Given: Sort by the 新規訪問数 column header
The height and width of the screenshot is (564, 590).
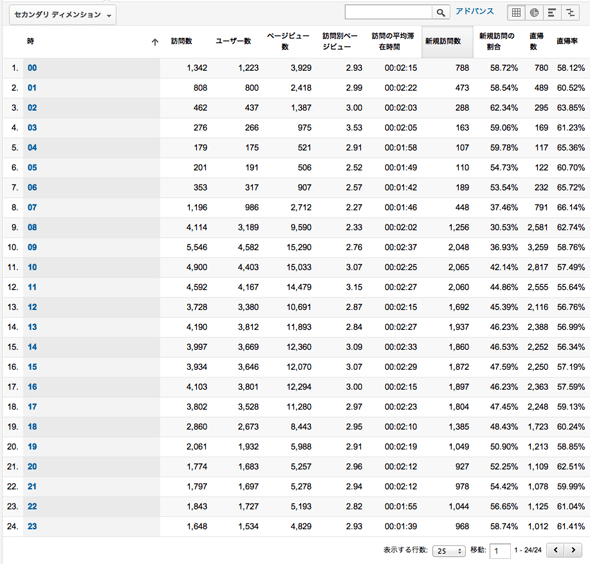Looking at the screenshot, I should [x=443, y=41].
